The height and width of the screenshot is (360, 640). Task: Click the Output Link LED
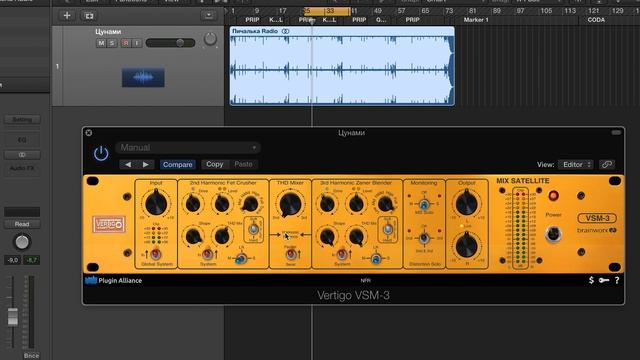[461, 226]
